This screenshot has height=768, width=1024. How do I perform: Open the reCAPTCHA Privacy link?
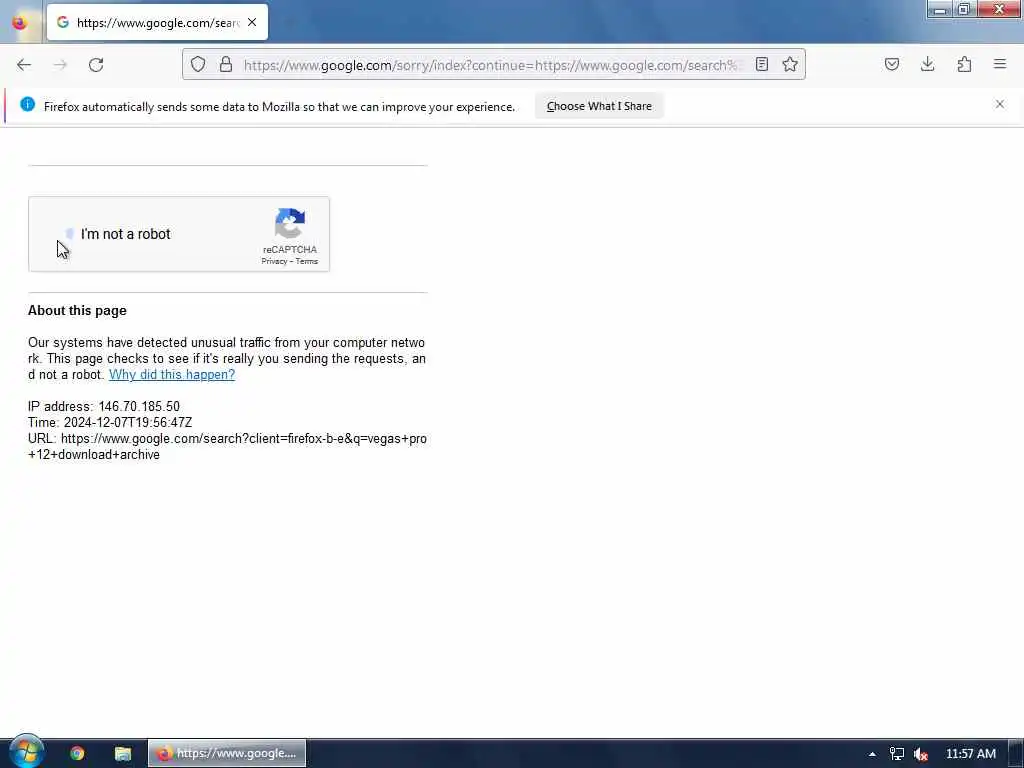point(274,261)
